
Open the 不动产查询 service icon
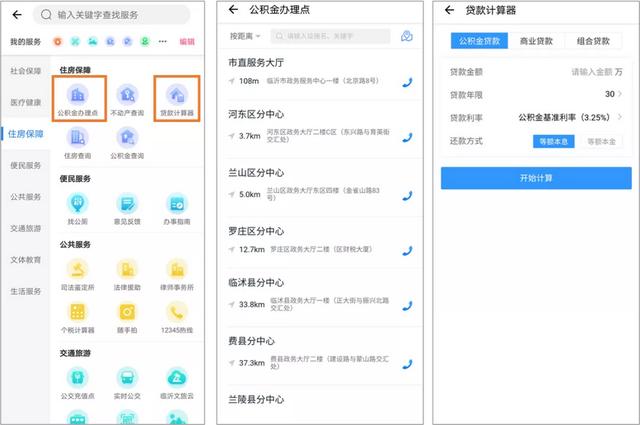coord(127,98)
